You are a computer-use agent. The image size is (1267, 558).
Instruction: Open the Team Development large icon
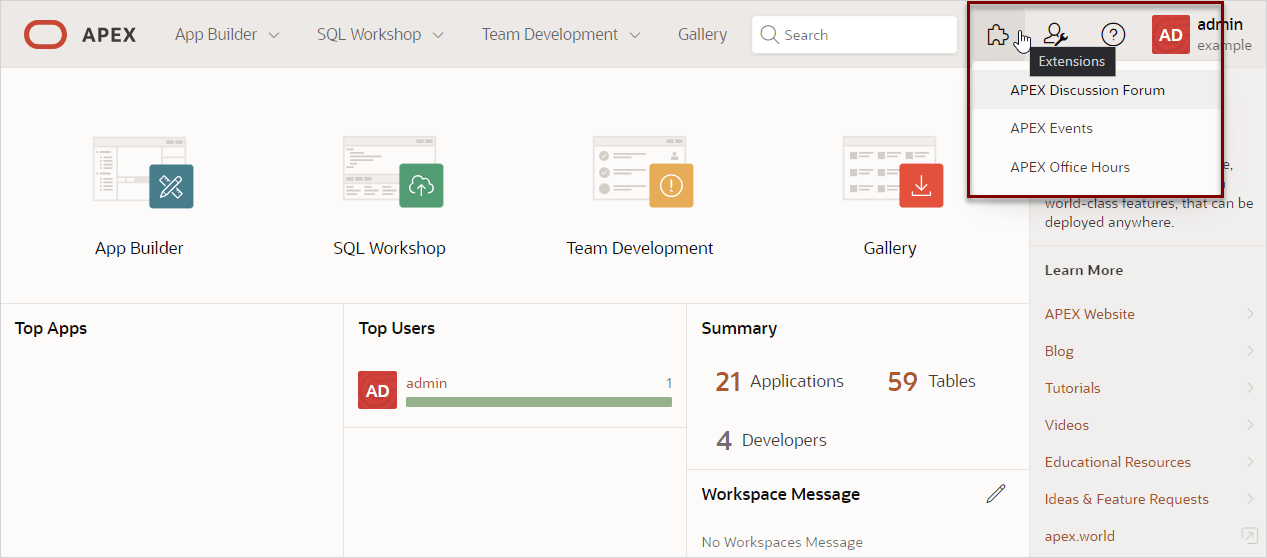click(641, 173)
